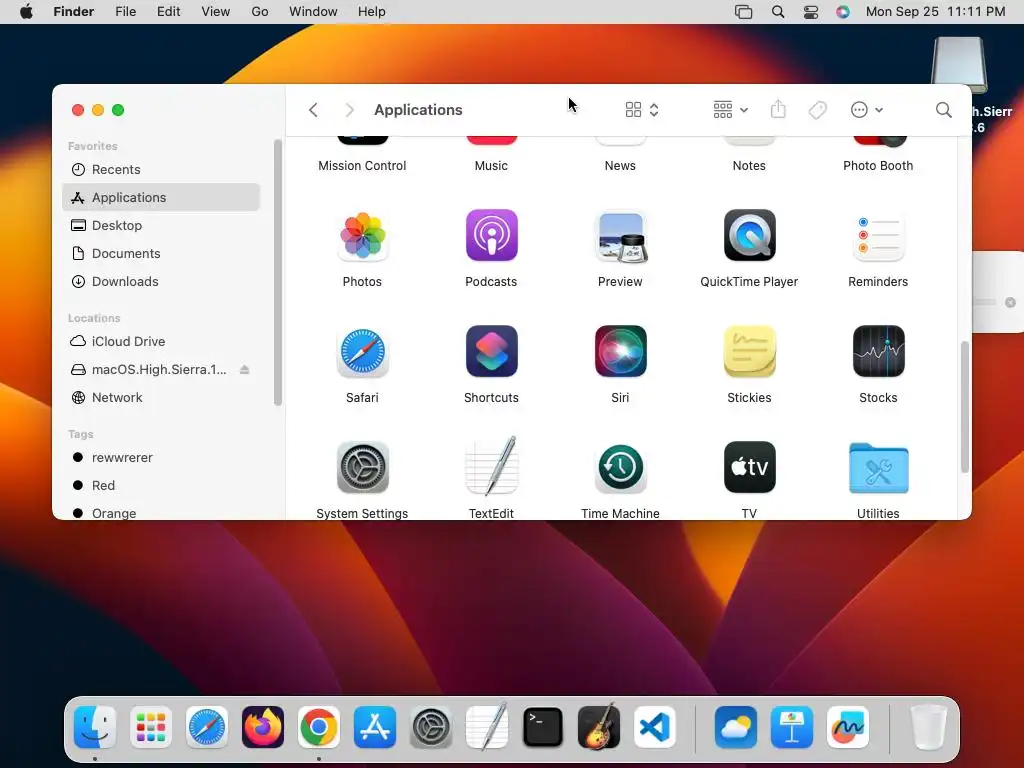This screenshot has width=1024, height=768.
Task: Open the Edit menu
Action: point(168,12)
